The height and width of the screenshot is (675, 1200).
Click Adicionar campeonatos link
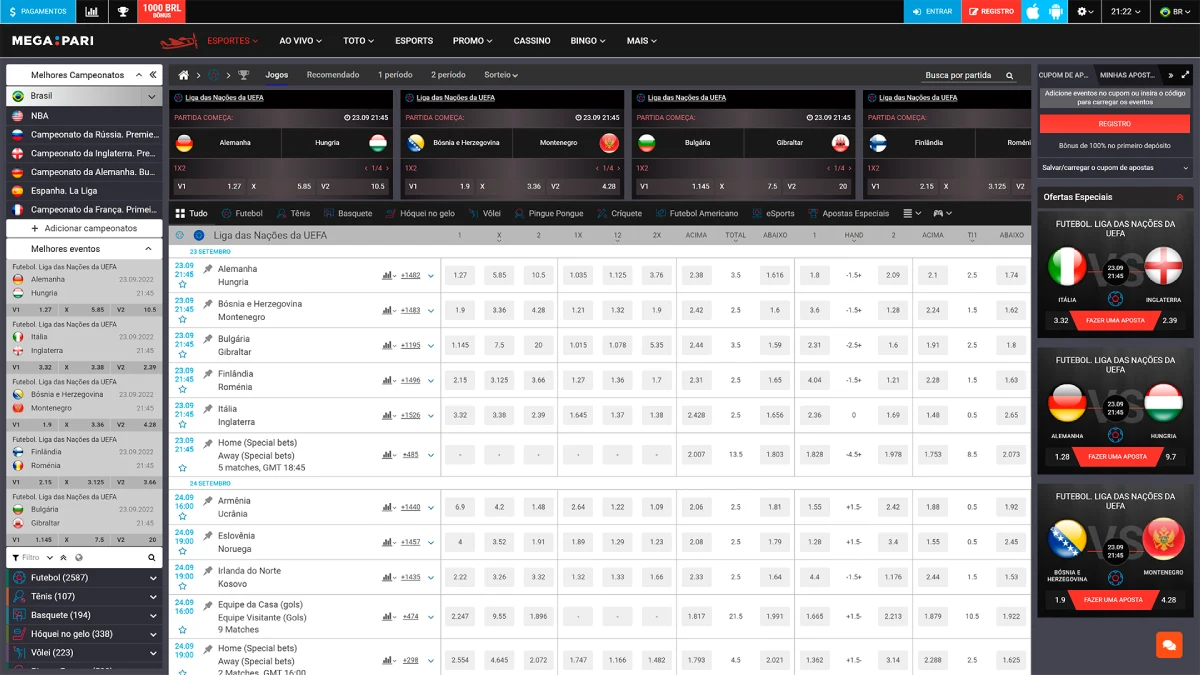click(x=84, y=229)
